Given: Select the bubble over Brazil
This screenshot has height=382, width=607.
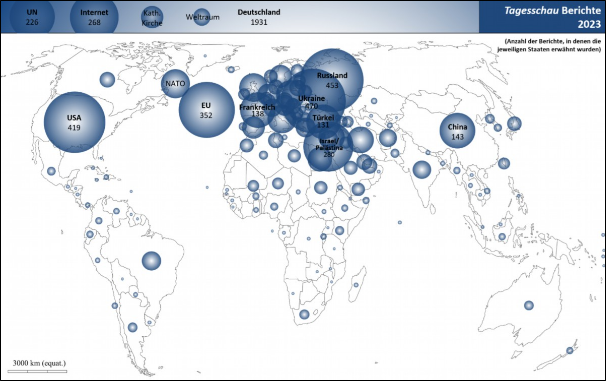Looking at the screenshot, I should click(151, 261).
